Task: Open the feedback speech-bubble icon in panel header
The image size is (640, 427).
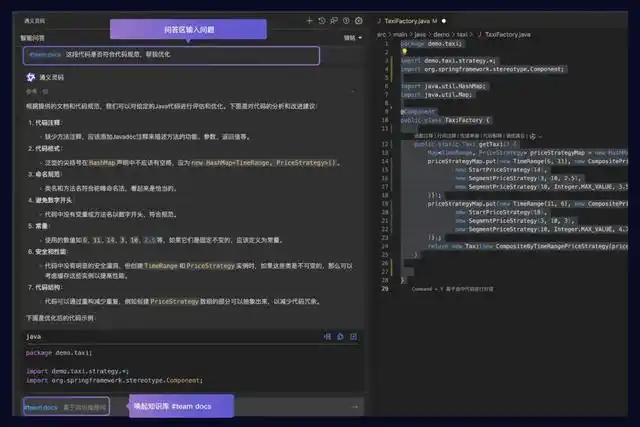Action: tap(334, 21)
